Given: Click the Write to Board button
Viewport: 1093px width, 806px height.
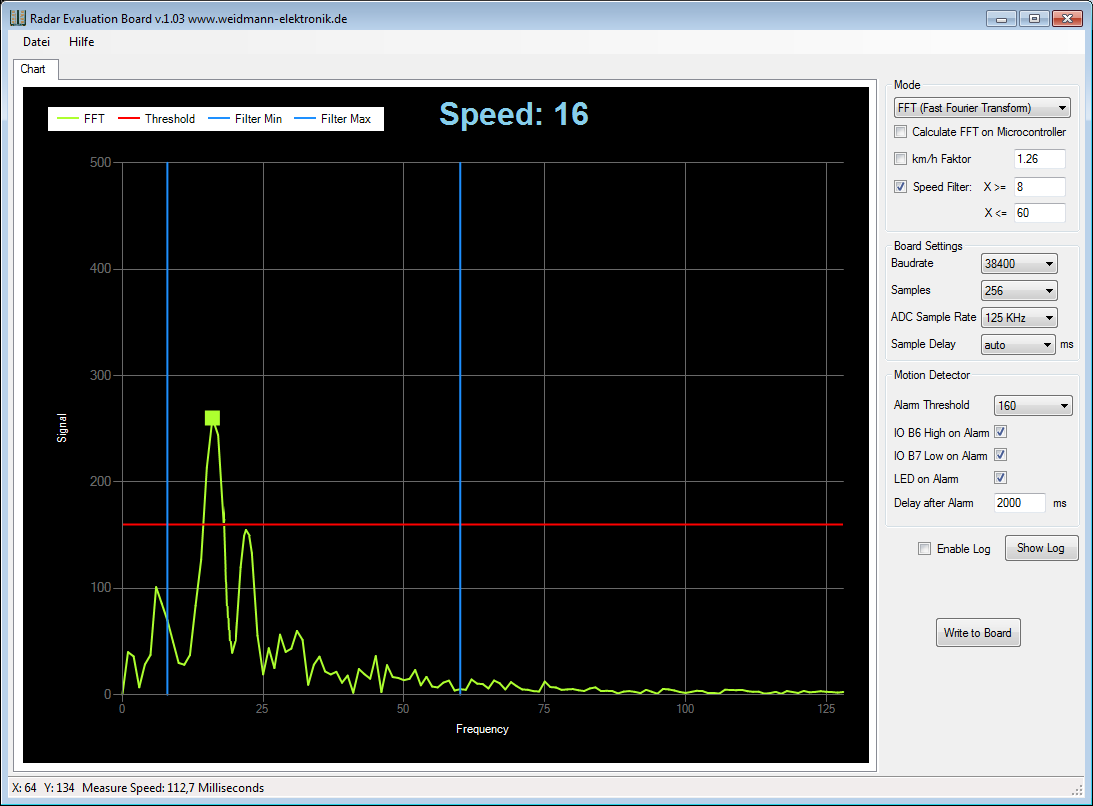Looking at the screenshot, I should point(978,633).
